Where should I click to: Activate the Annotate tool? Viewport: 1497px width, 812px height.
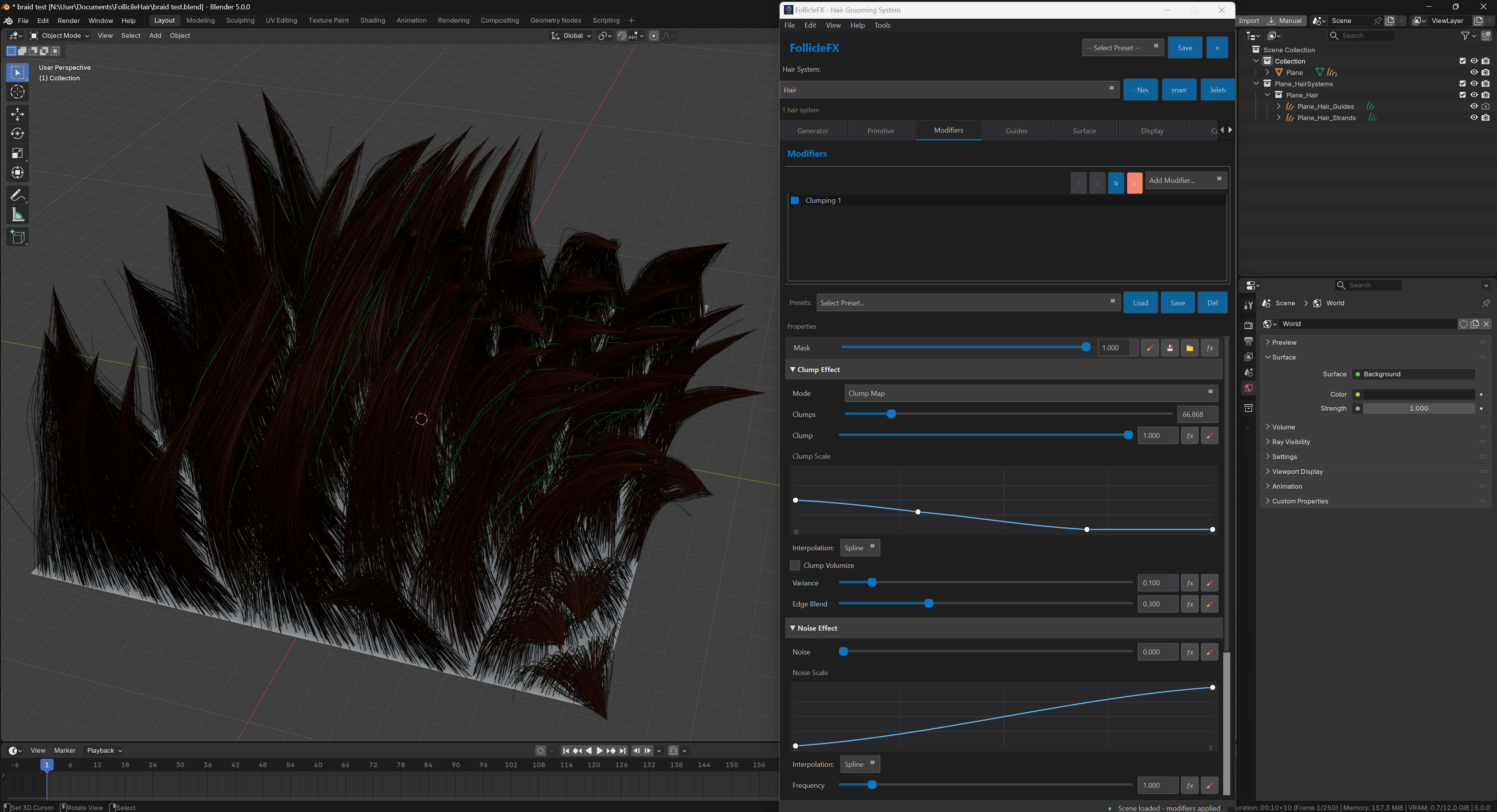coord(18,195)
